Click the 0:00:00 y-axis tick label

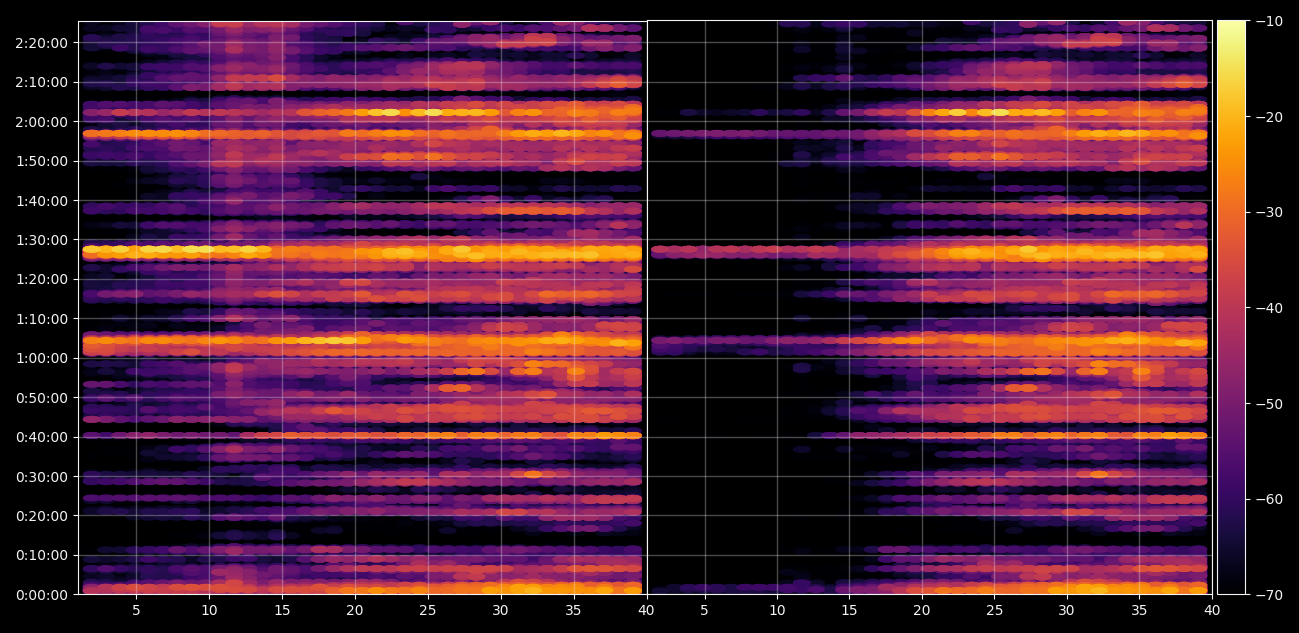pos(42,595)
